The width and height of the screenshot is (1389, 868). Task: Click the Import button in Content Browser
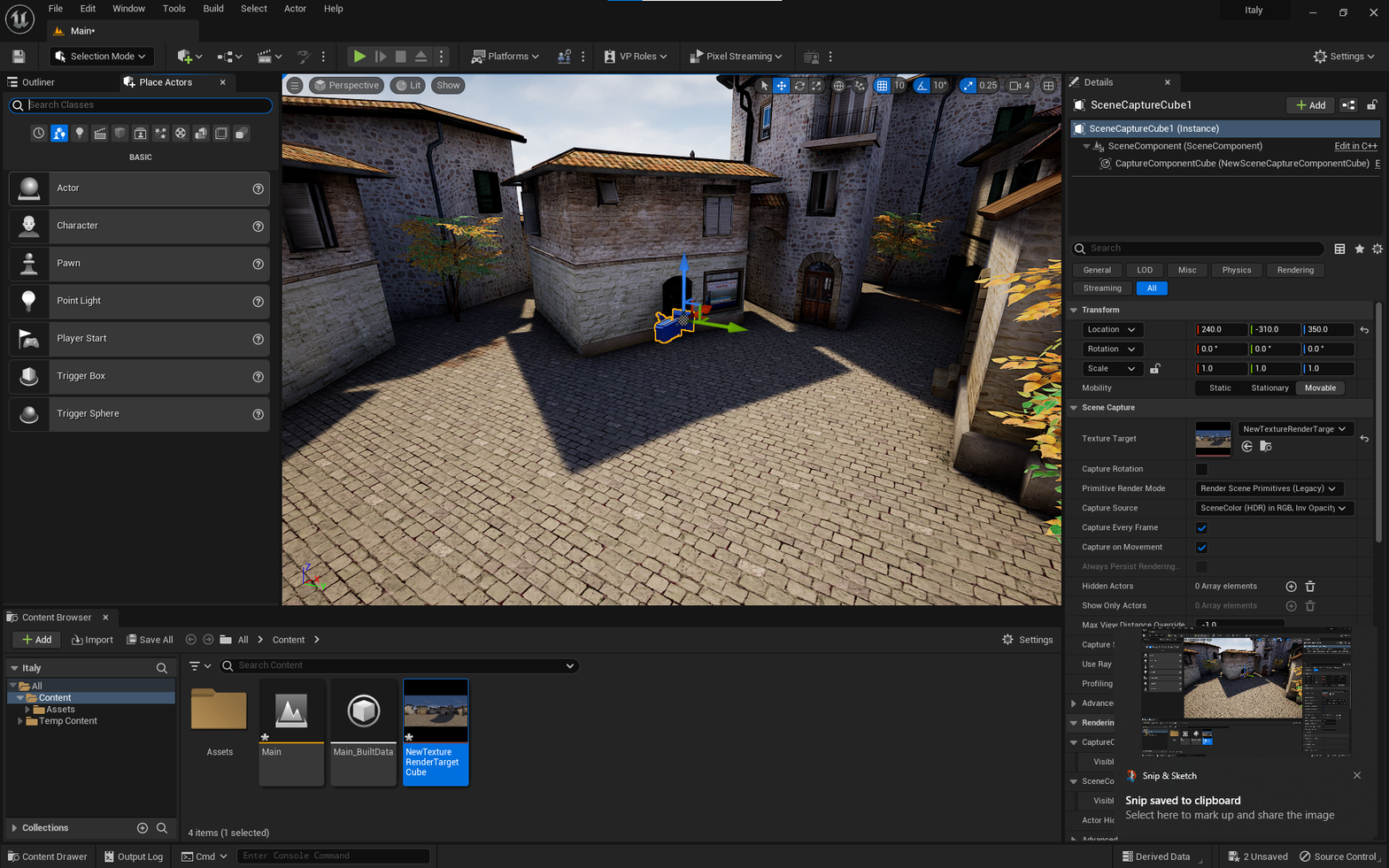(93, 640)
